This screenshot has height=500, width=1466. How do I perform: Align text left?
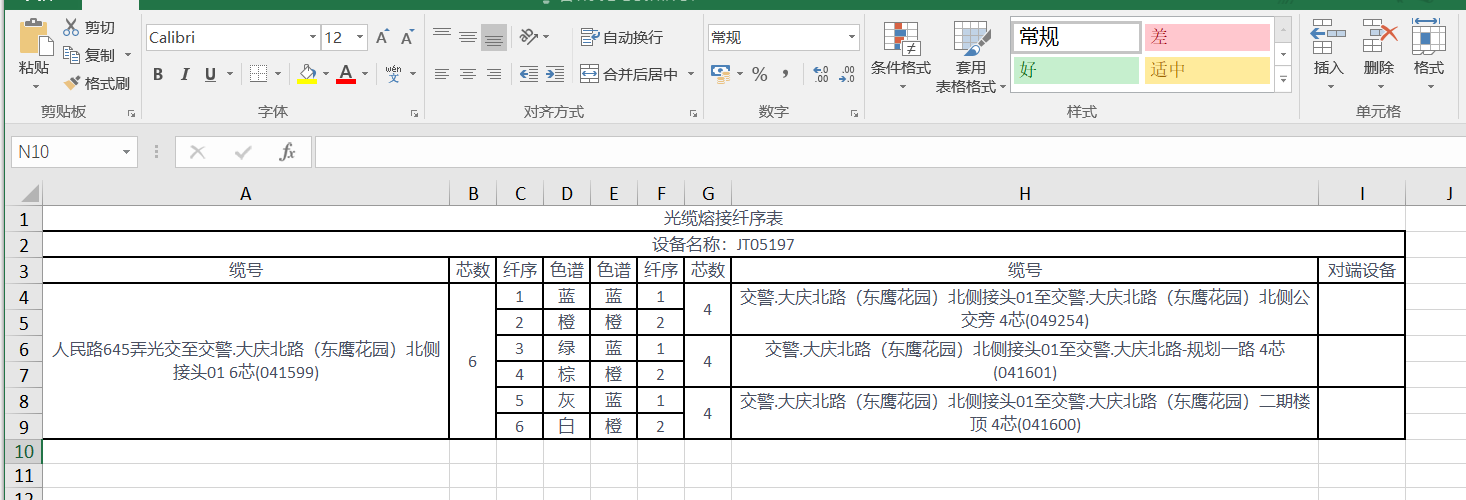(x=442, y=74)
